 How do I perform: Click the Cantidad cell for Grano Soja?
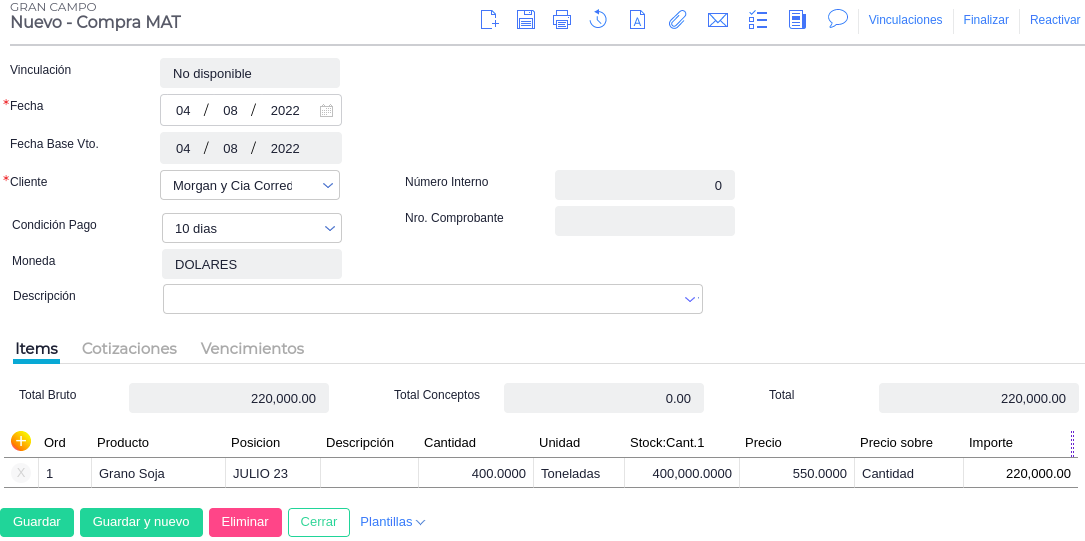[x=475, y=474]
